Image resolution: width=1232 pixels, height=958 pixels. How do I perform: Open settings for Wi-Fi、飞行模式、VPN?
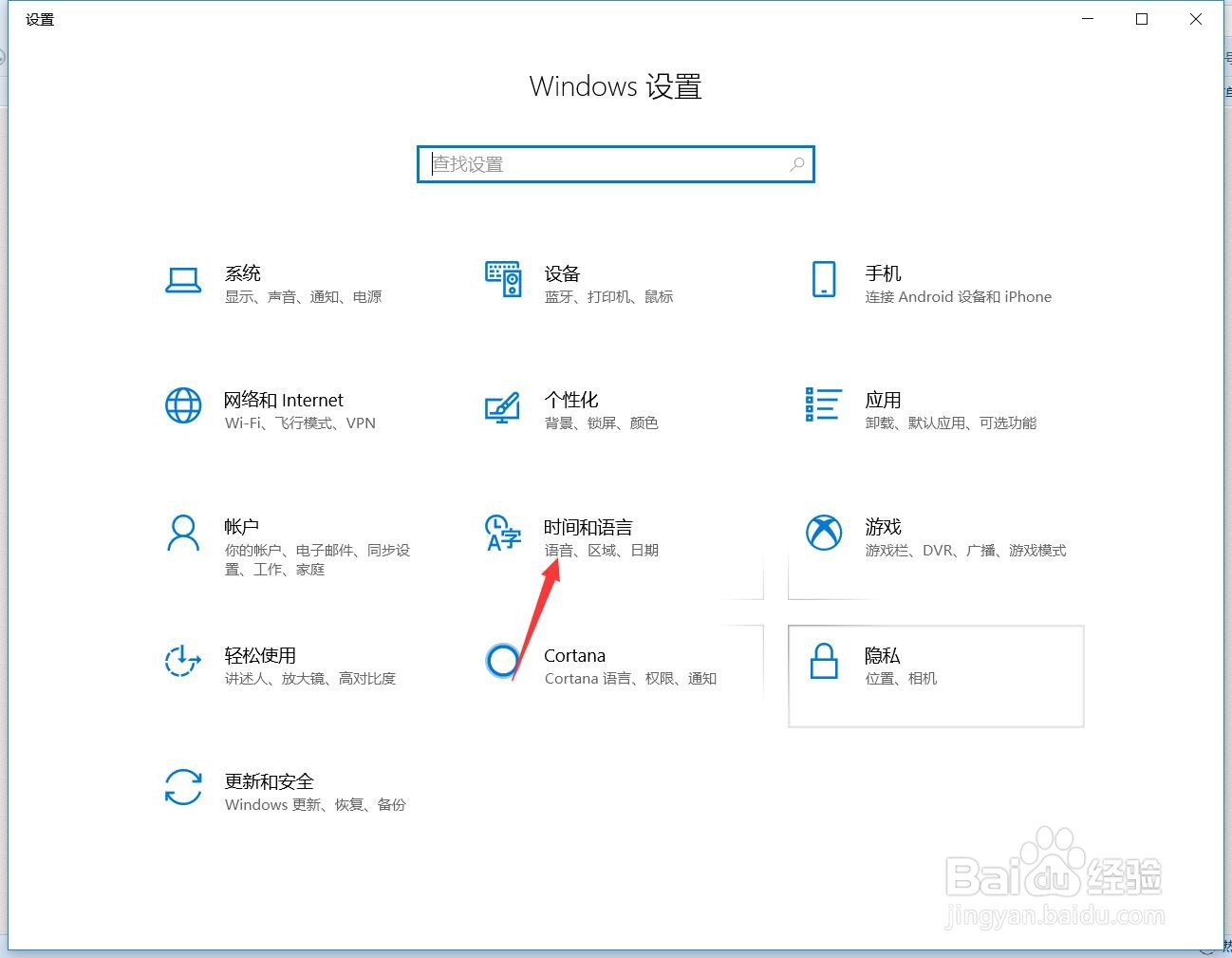tap(300, 423)
